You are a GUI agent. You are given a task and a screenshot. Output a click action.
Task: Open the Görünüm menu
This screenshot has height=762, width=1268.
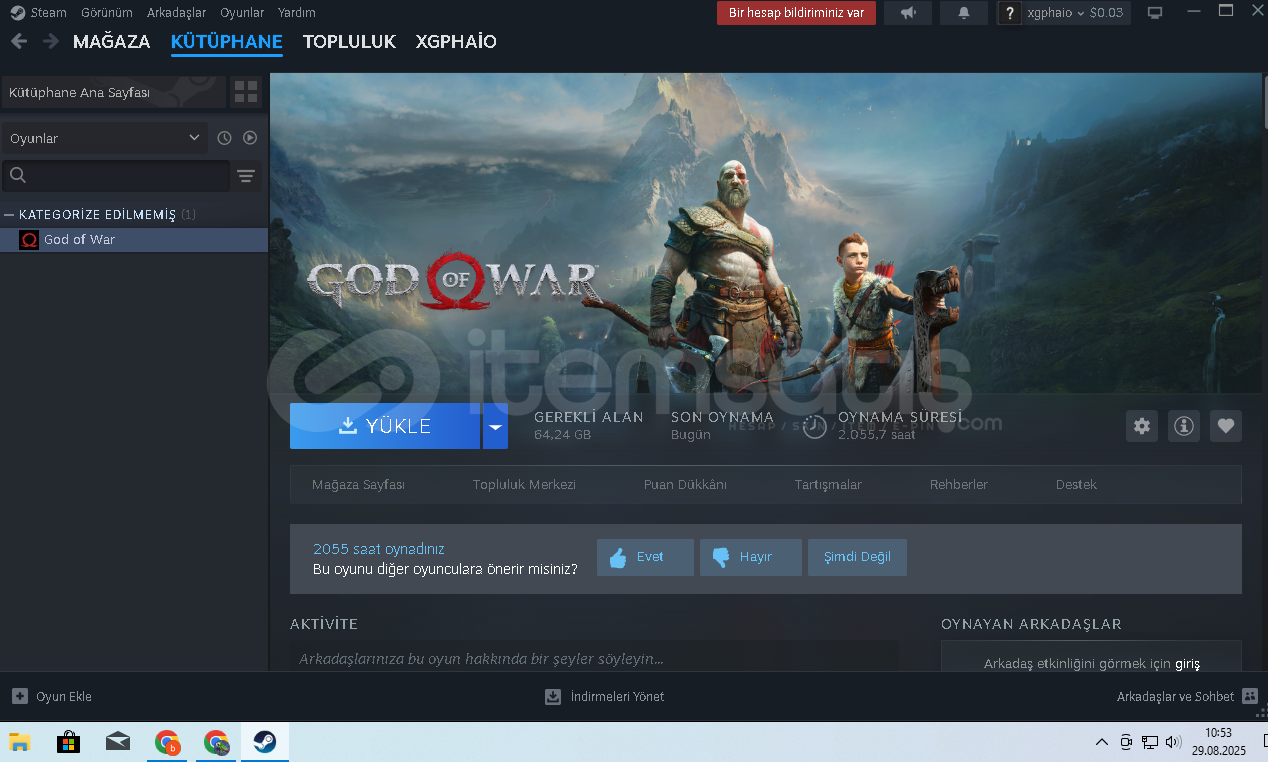(107, 13)
